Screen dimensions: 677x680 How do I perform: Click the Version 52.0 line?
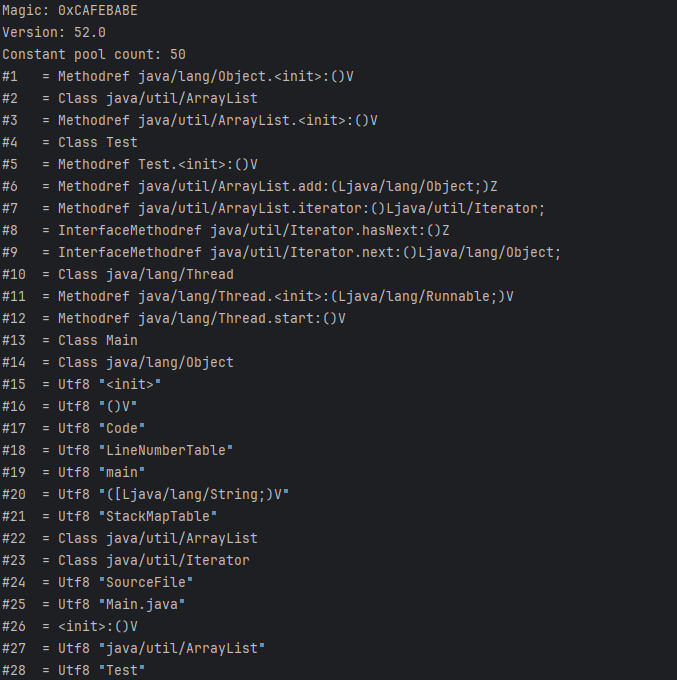click(x=49, y=32)
